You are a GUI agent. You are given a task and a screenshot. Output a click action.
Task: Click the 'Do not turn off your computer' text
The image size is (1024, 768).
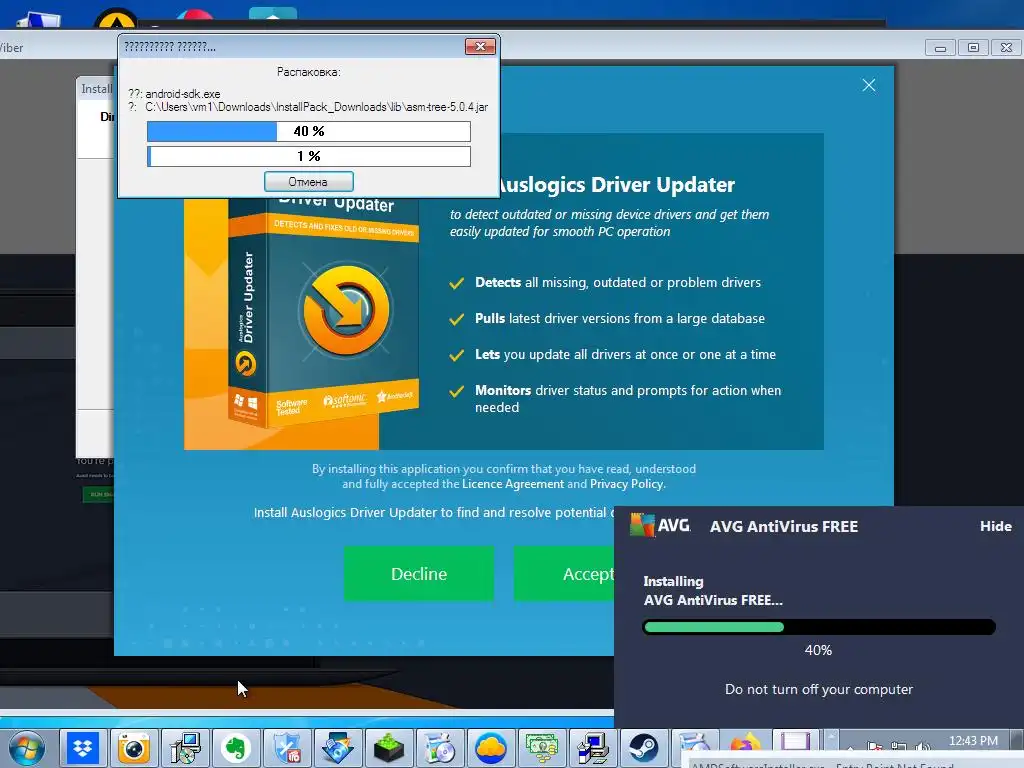click(x=819, y=689)
